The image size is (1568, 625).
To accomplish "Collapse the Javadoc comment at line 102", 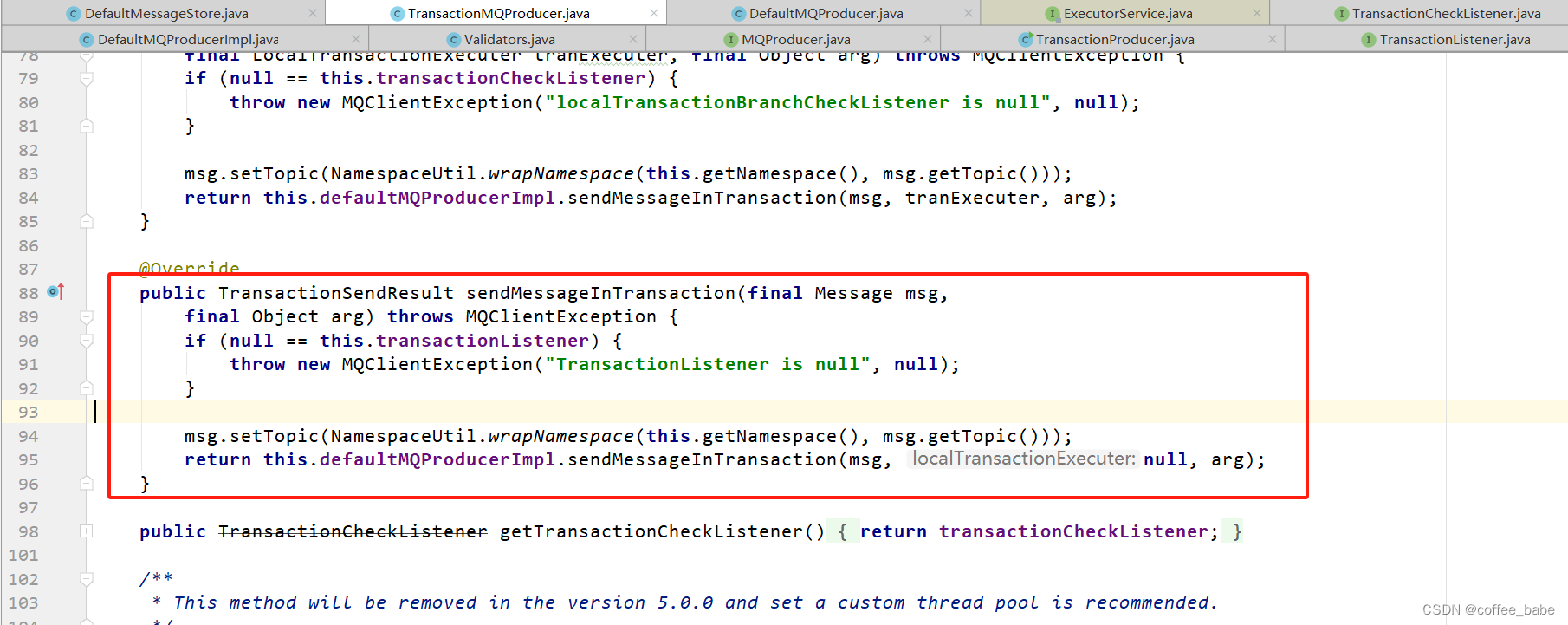I will click(x=87, y=579).
